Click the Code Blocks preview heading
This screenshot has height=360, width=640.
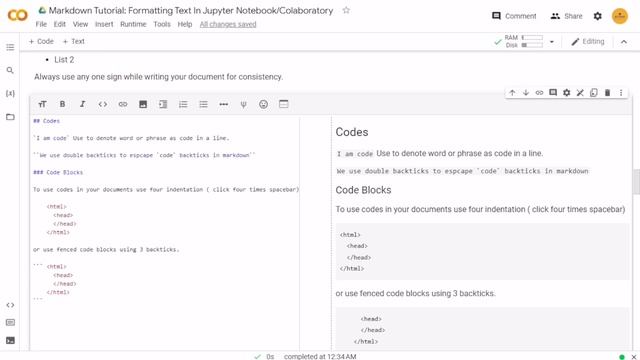tap(363, 190)
